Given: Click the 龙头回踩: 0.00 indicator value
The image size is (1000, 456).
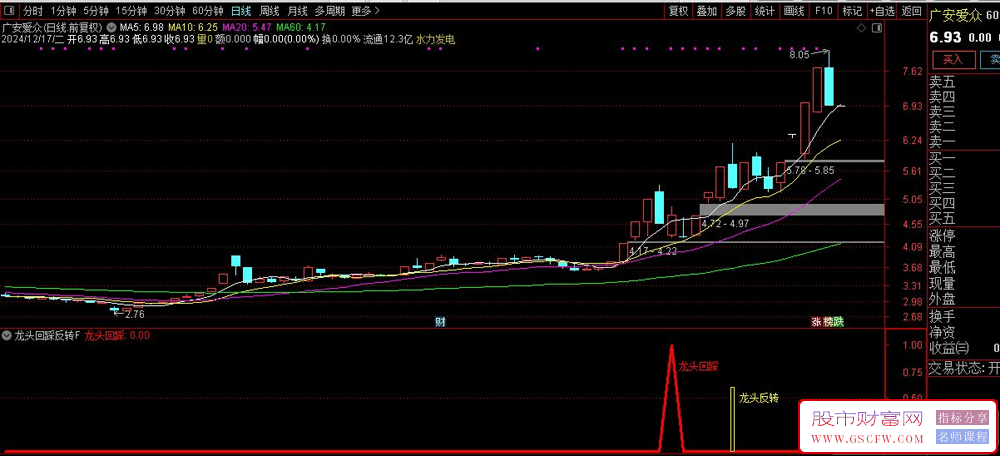Looking at the screenshot, I should click(x=117, y=335).
